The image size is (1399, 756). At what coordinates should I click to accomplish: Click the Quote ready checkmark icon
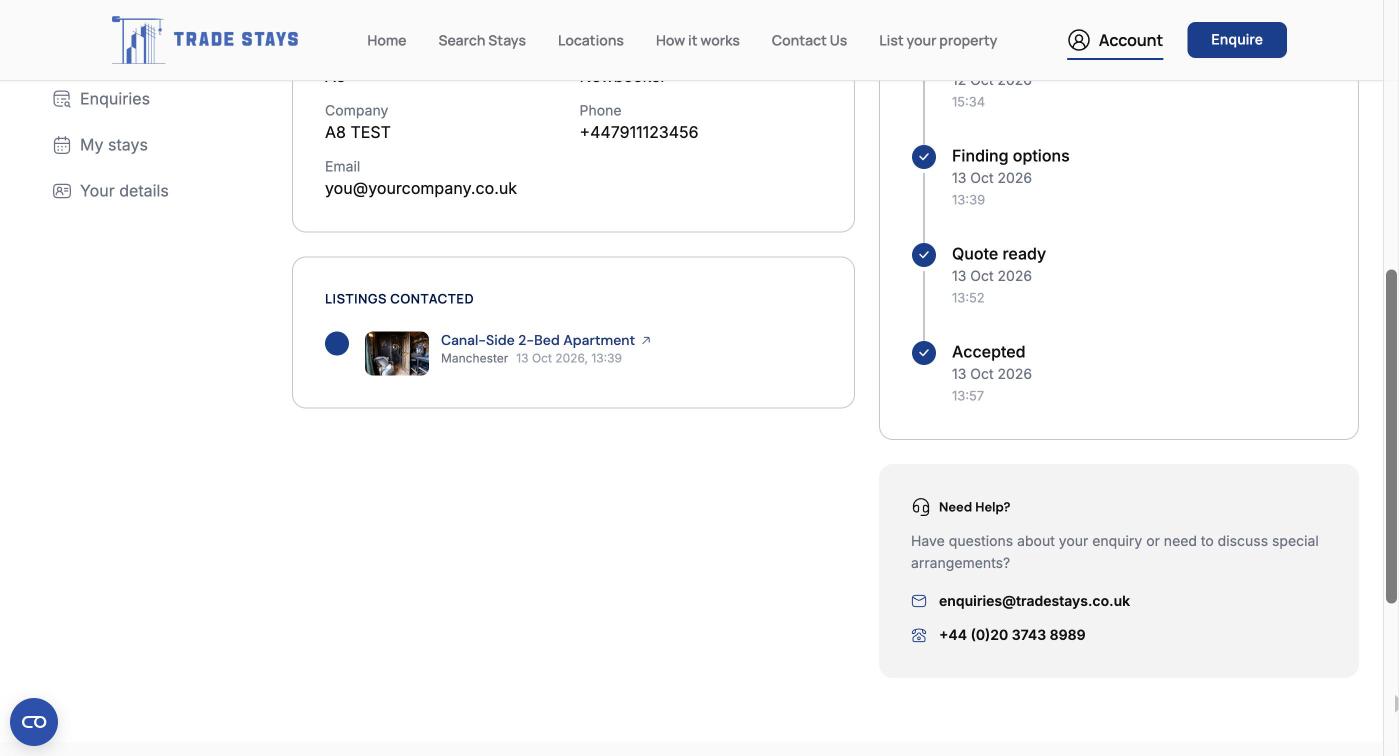(924, 255)
